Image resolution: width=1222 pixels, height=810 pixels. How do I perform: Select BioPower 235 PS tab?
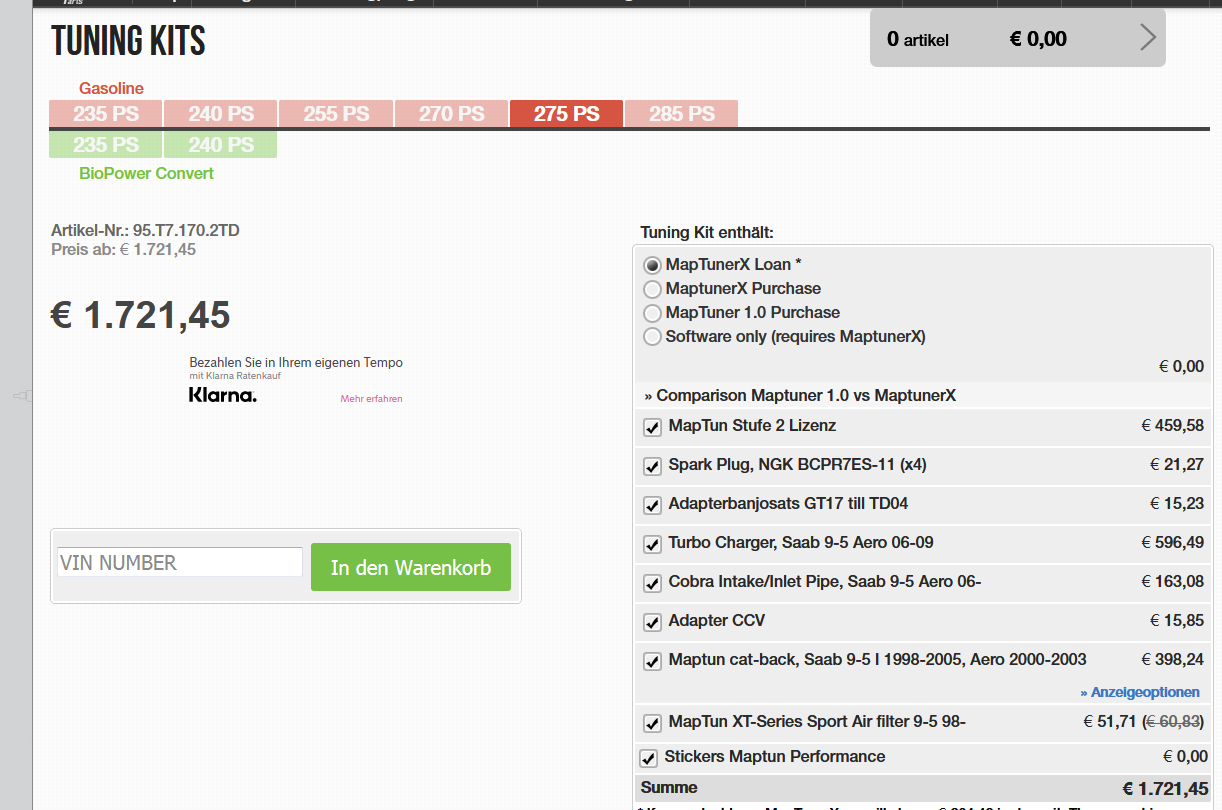(105, 145)
